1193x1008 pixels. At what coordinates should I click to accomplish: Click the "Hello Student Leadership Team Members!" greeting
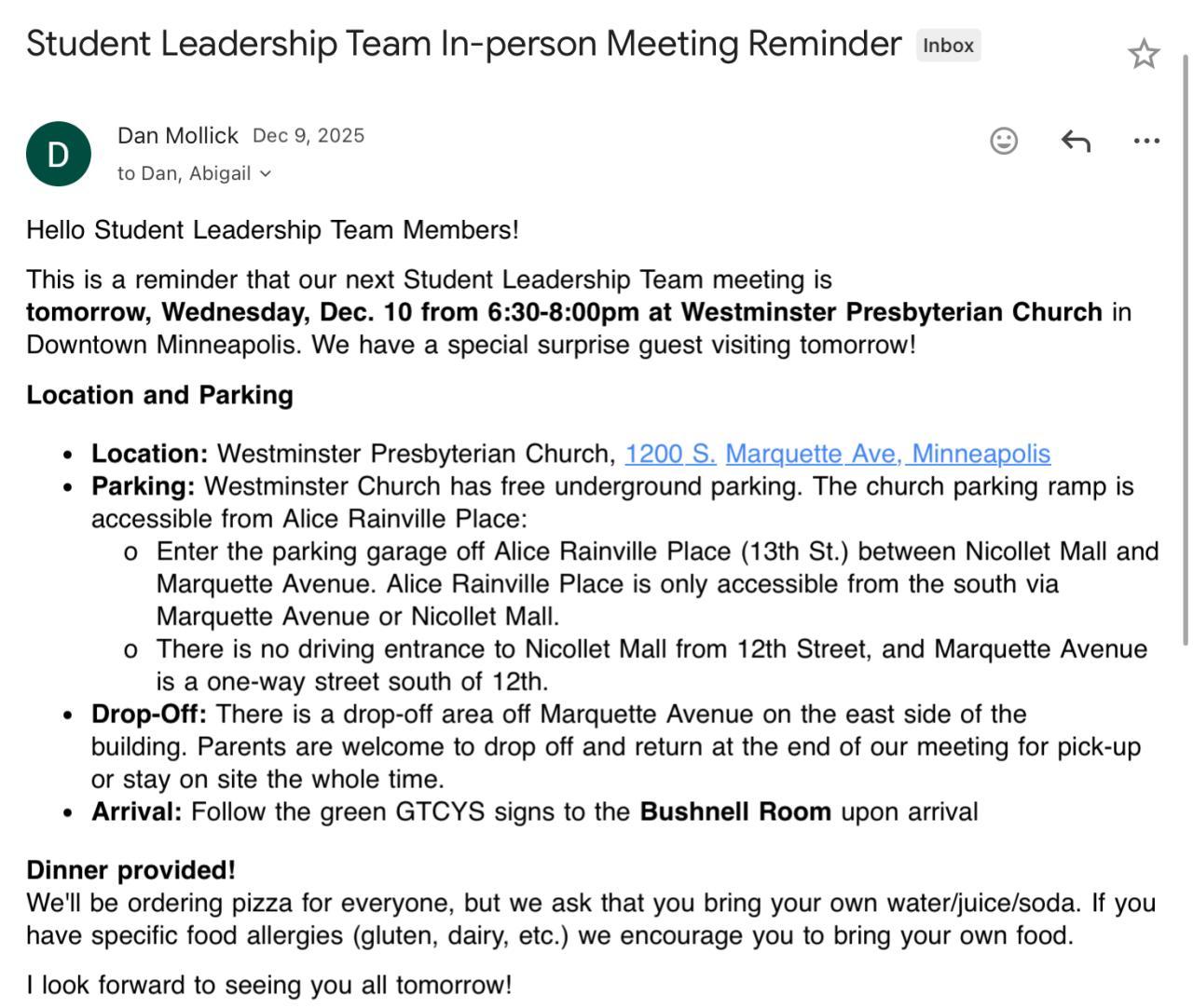272,230
